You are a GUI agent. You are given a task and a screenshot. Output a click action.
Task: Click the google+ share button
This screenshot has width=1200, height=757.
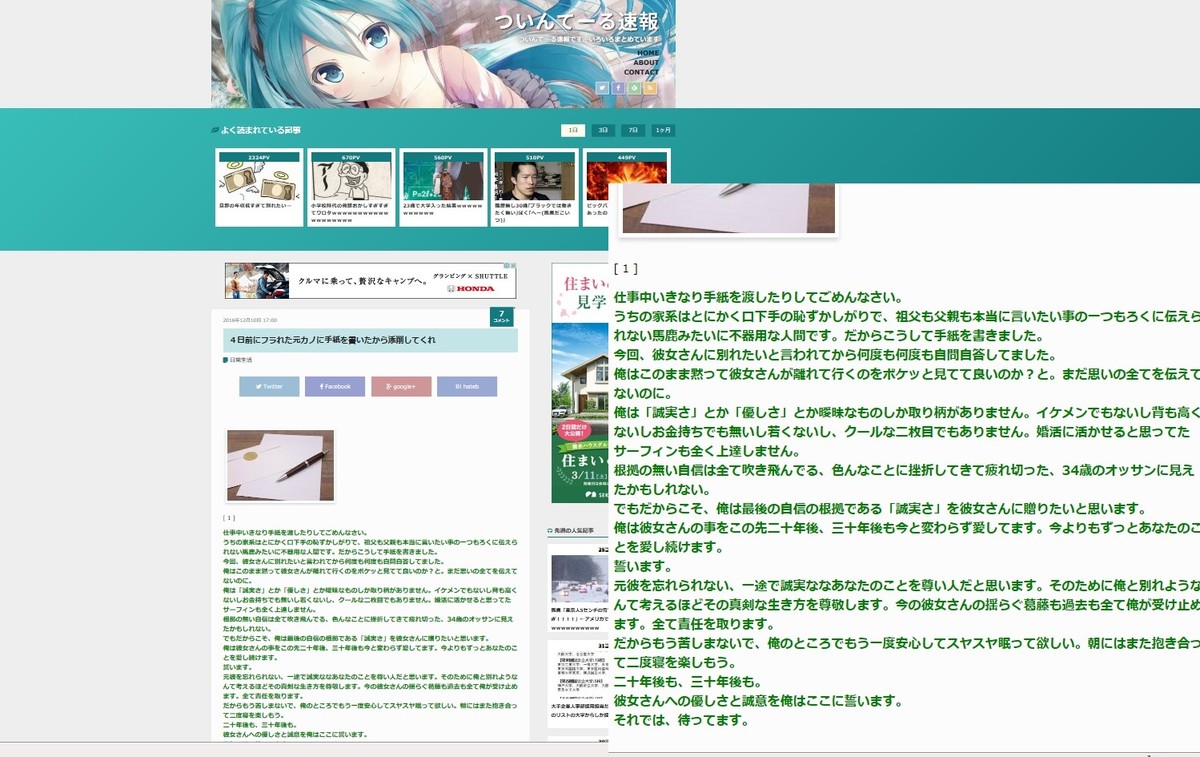pyautogui.click(x=400, y=386)
